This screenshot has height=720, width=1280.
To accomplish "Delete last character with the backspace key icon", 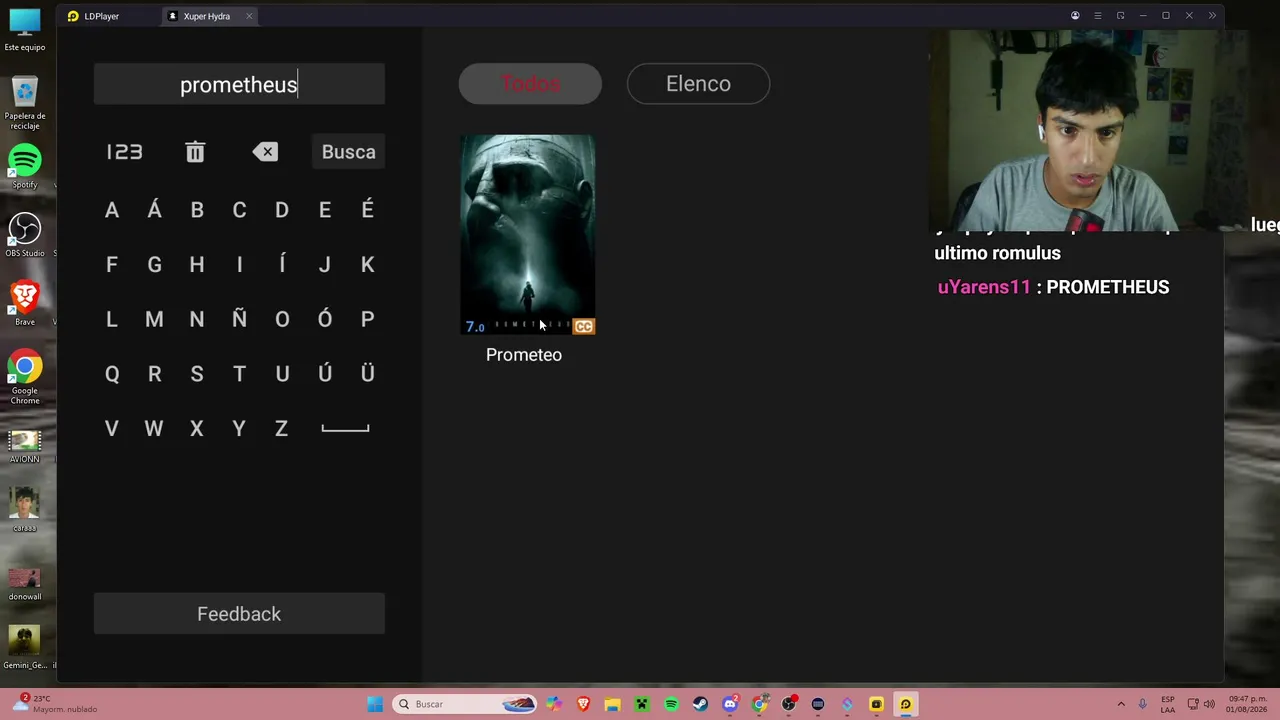I will coord(265,152).
